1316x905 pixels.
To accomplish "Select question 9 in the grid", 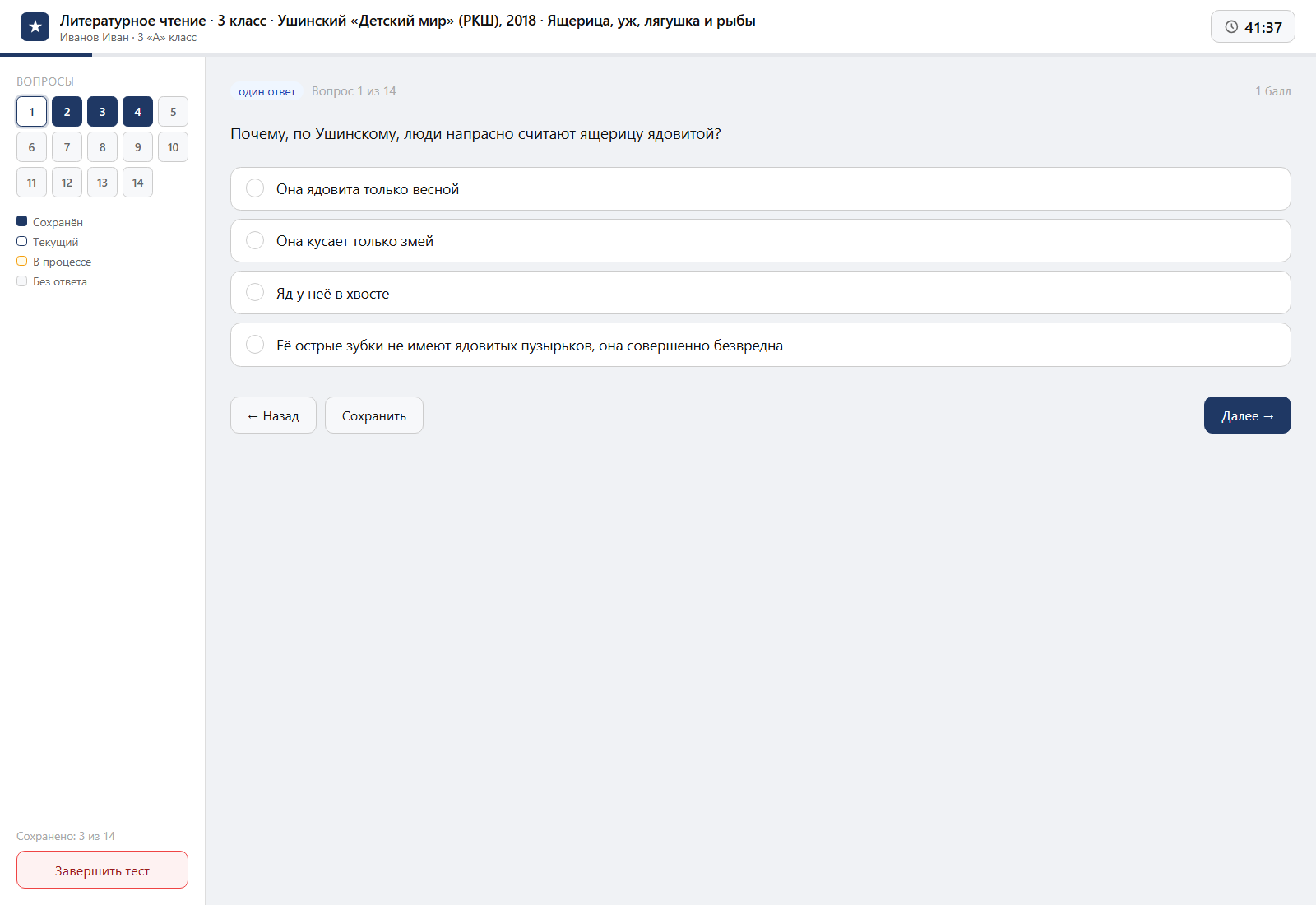I will (x=137, y=147).
